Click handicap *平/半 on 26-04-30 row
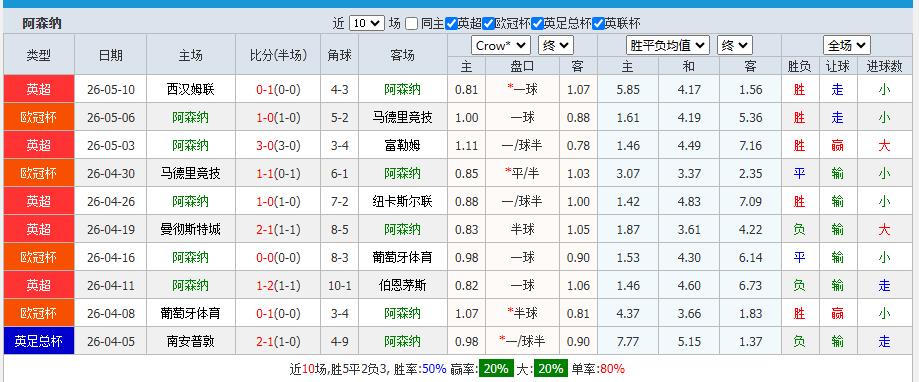The height and width of the screenshot is (382, 919). pyautogui.click(x=522, y=173)
